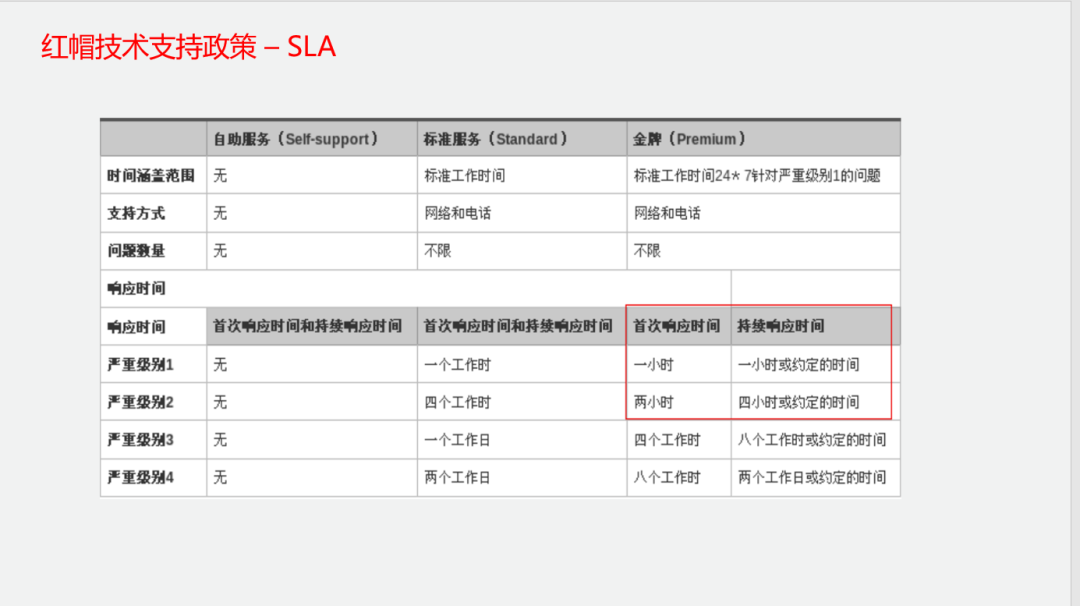Screen dimensions: 1080x606
Task: Click 网络和电话 in the Standard column
Action: pyautogui.click(x=457, y=213)
